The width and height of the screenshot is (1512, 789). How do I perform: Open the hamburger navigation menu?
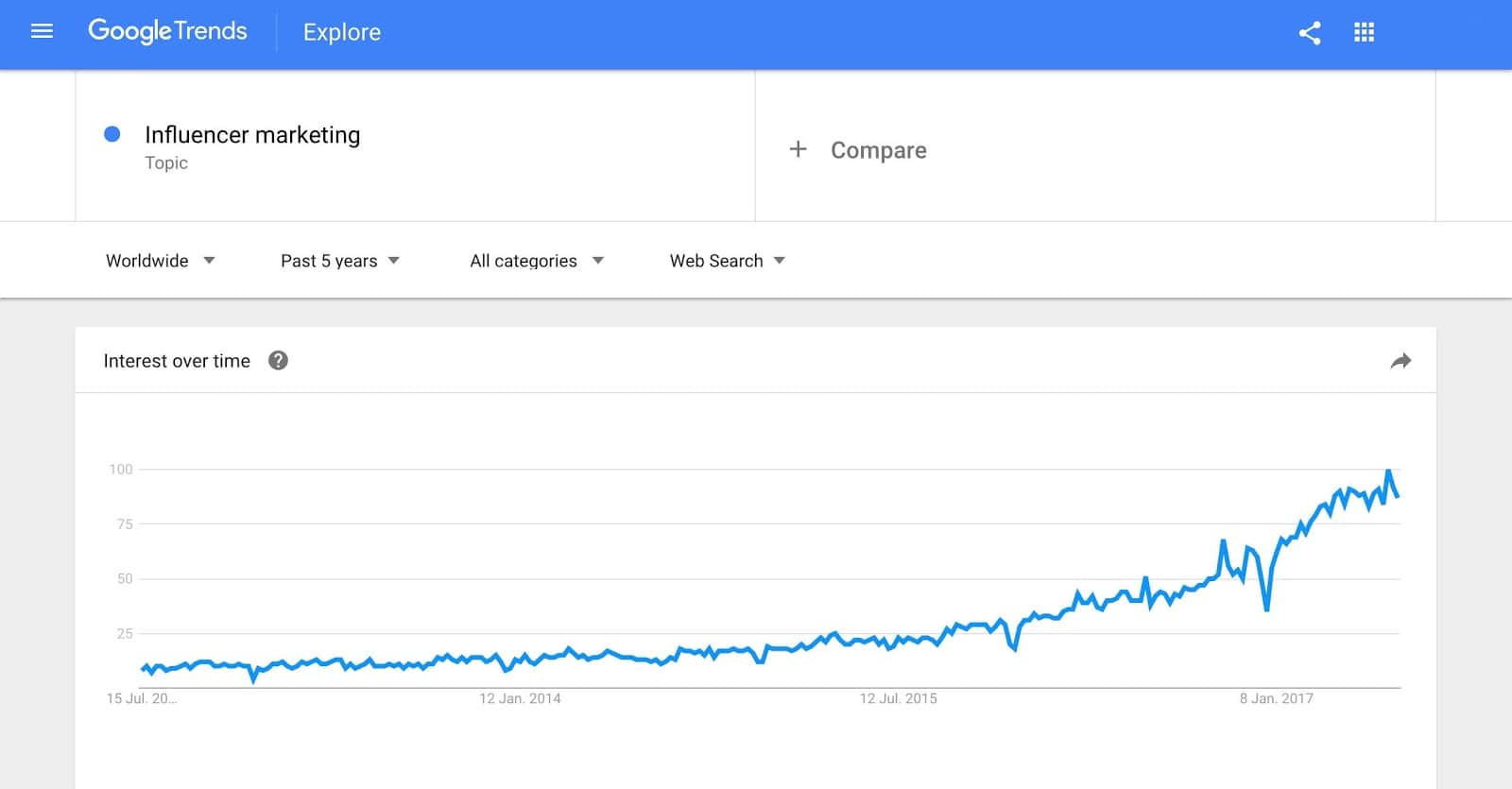[x=42, y=32]
